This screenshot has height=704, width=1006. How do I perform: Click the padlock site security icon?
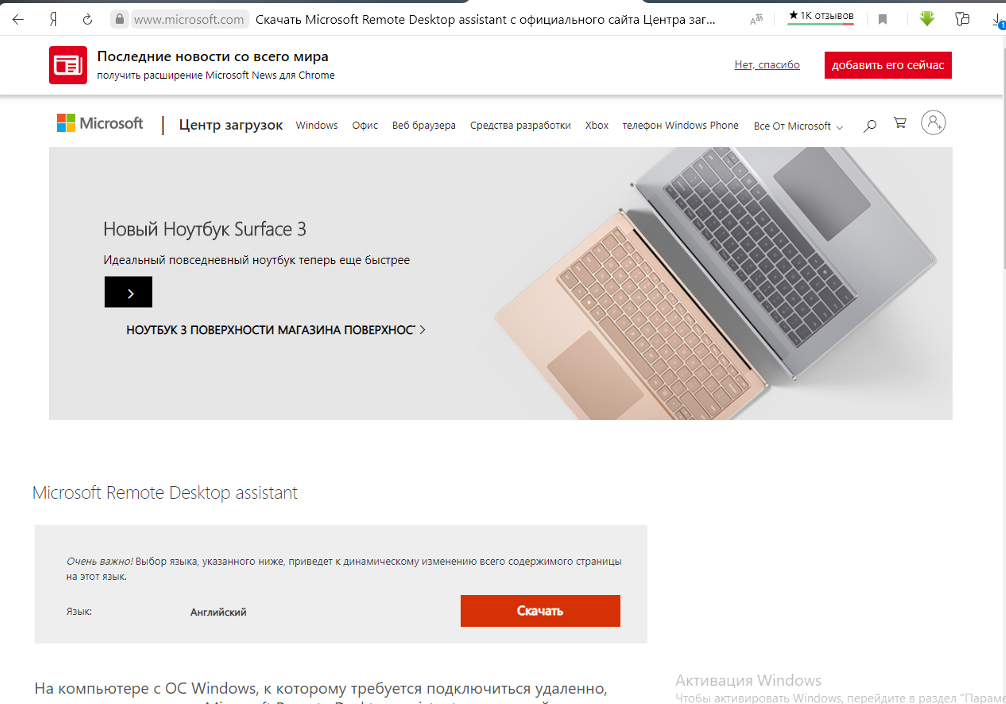click(119, 19)
